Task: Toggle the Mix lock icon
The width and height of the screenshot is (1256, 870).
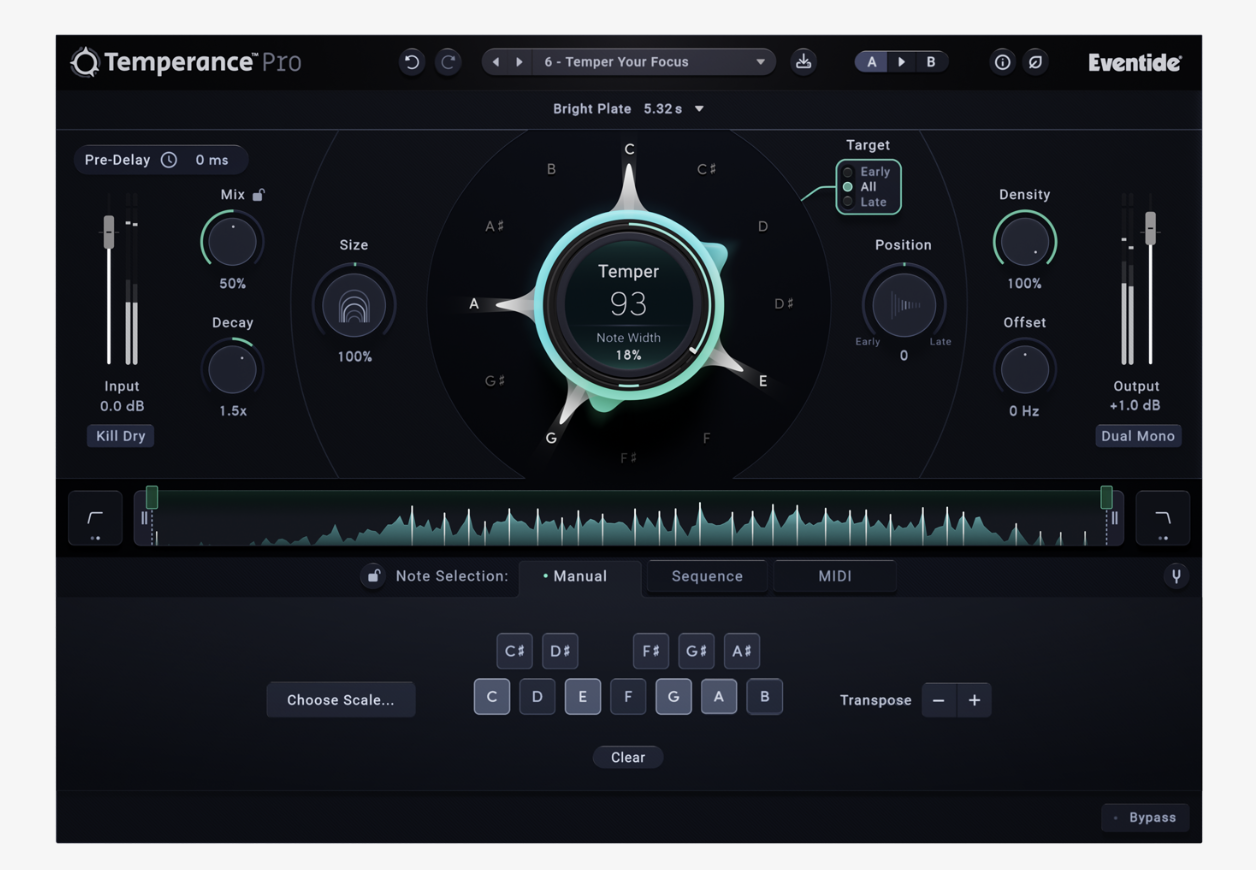Action: [258, 195]
